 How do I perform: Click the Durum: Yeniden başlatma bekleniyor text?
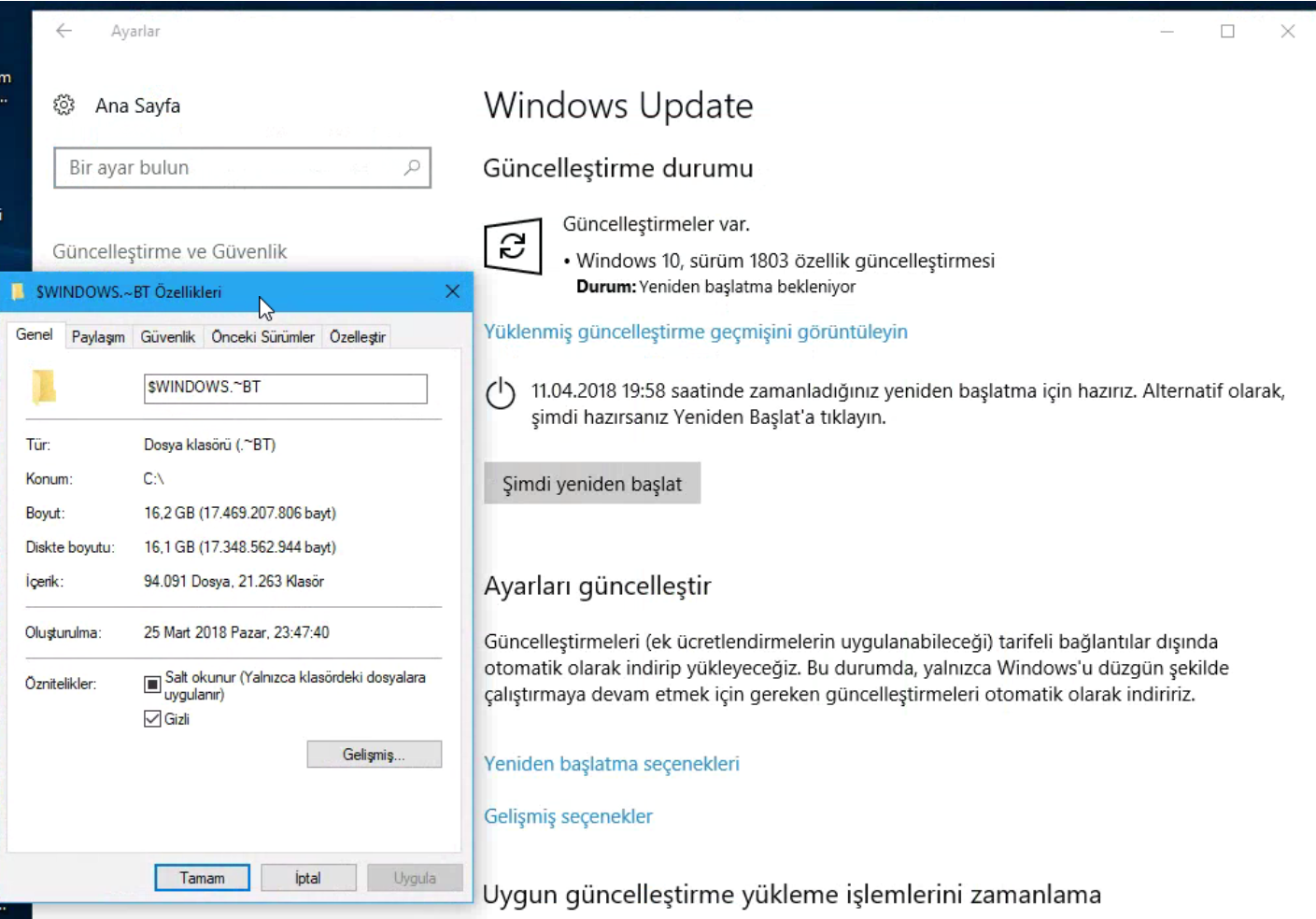(x=715, y=287)
